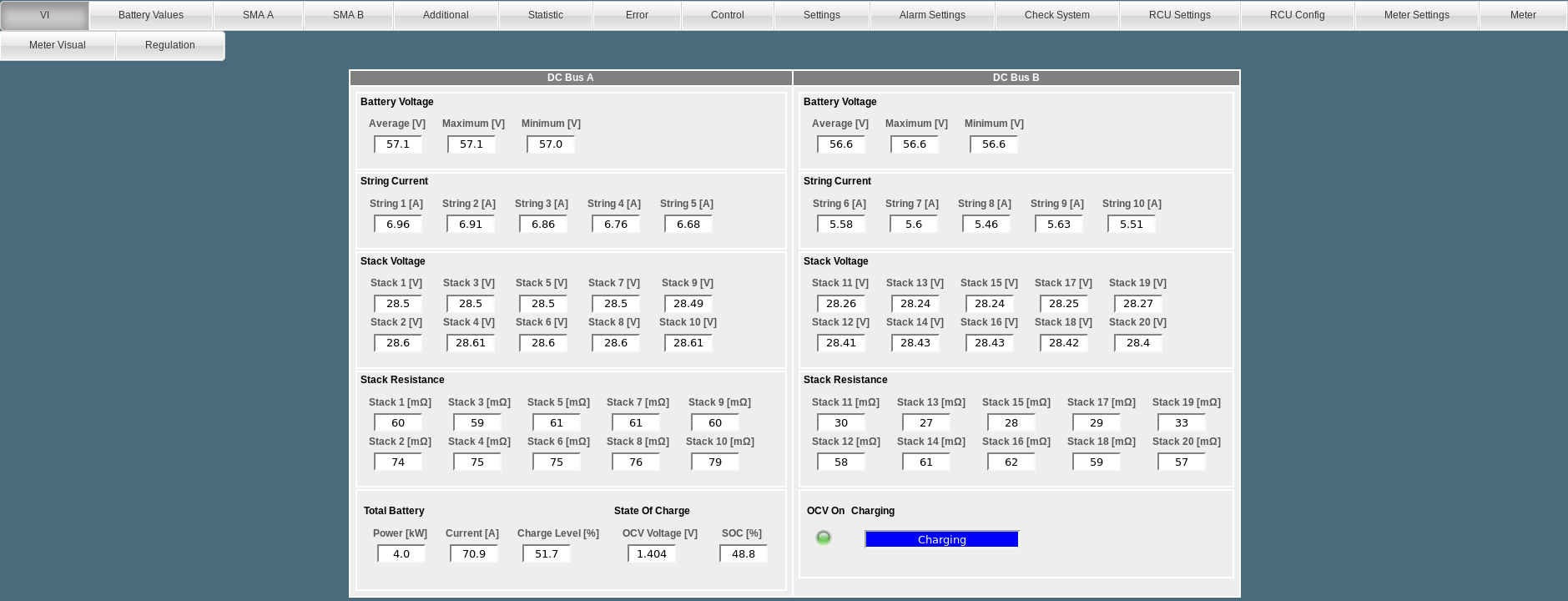
Task: Select the Check System tab
Action: point(1056,15)
